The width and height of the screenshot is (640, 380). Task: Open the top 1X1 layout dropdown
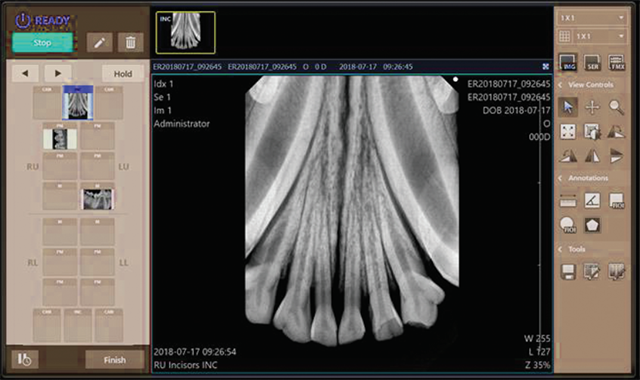click(591, 18)
